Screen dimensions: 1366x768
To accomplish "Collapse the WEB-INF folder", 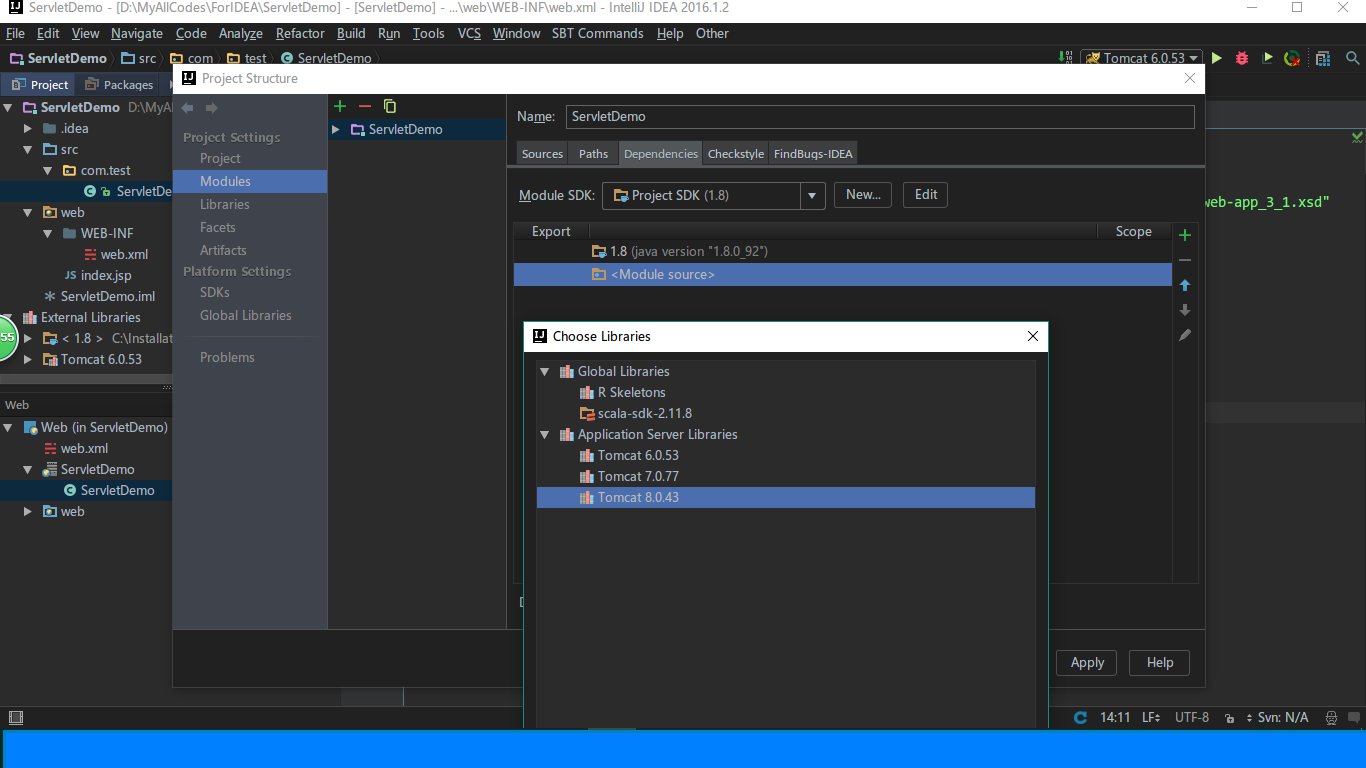I will (x=48, y=233).
